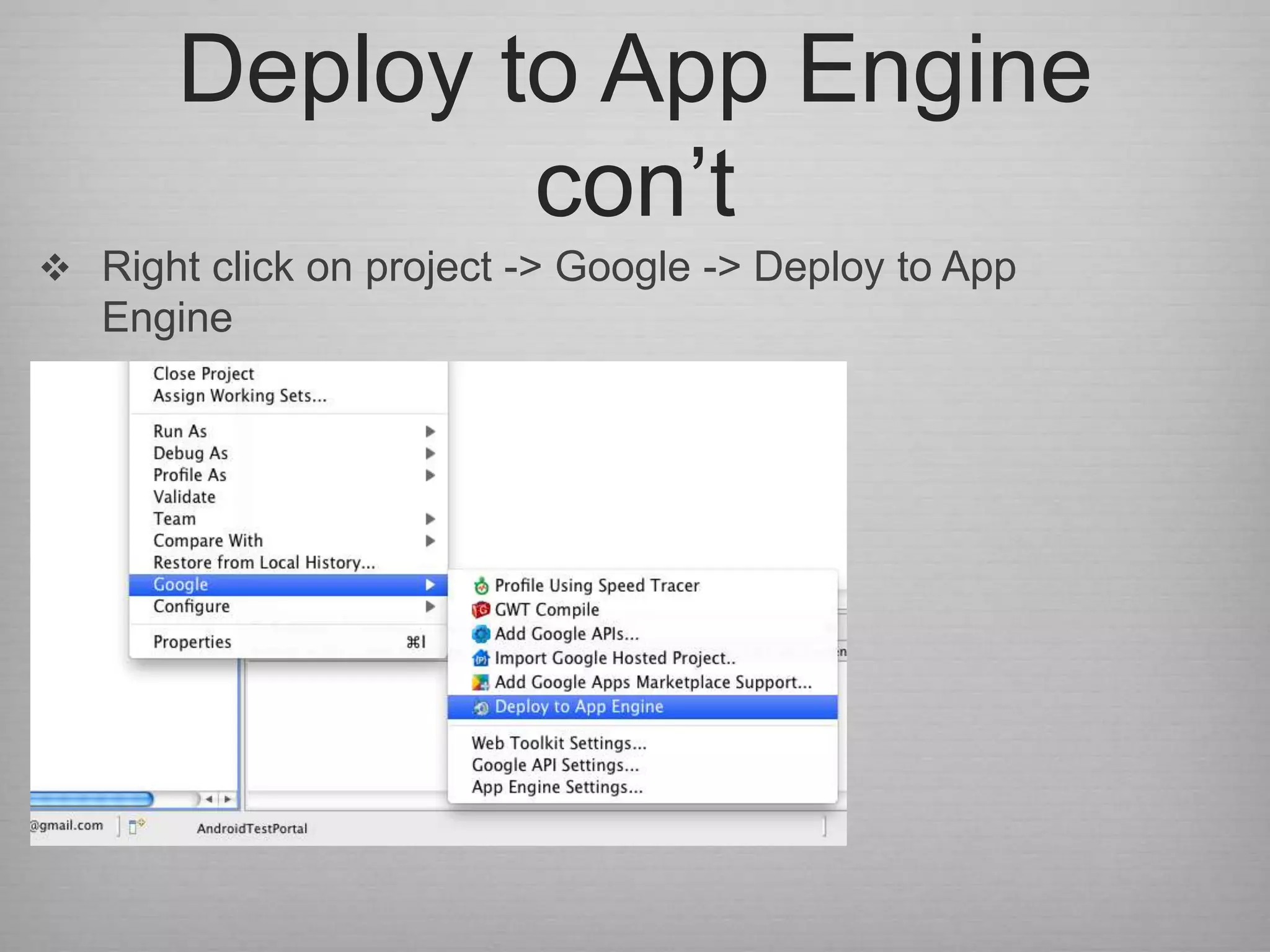1270x952 pixels.
Task: Click the Profile Using Speed Tracer icon
Action: pos(481,586)
